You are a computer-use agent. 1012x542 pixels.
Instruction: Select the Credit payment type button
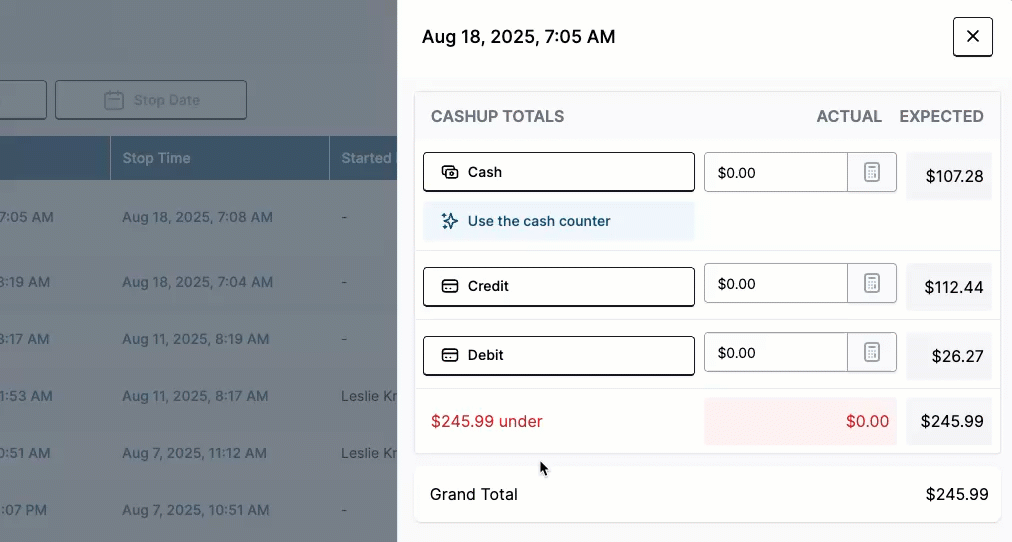(559, 286)
